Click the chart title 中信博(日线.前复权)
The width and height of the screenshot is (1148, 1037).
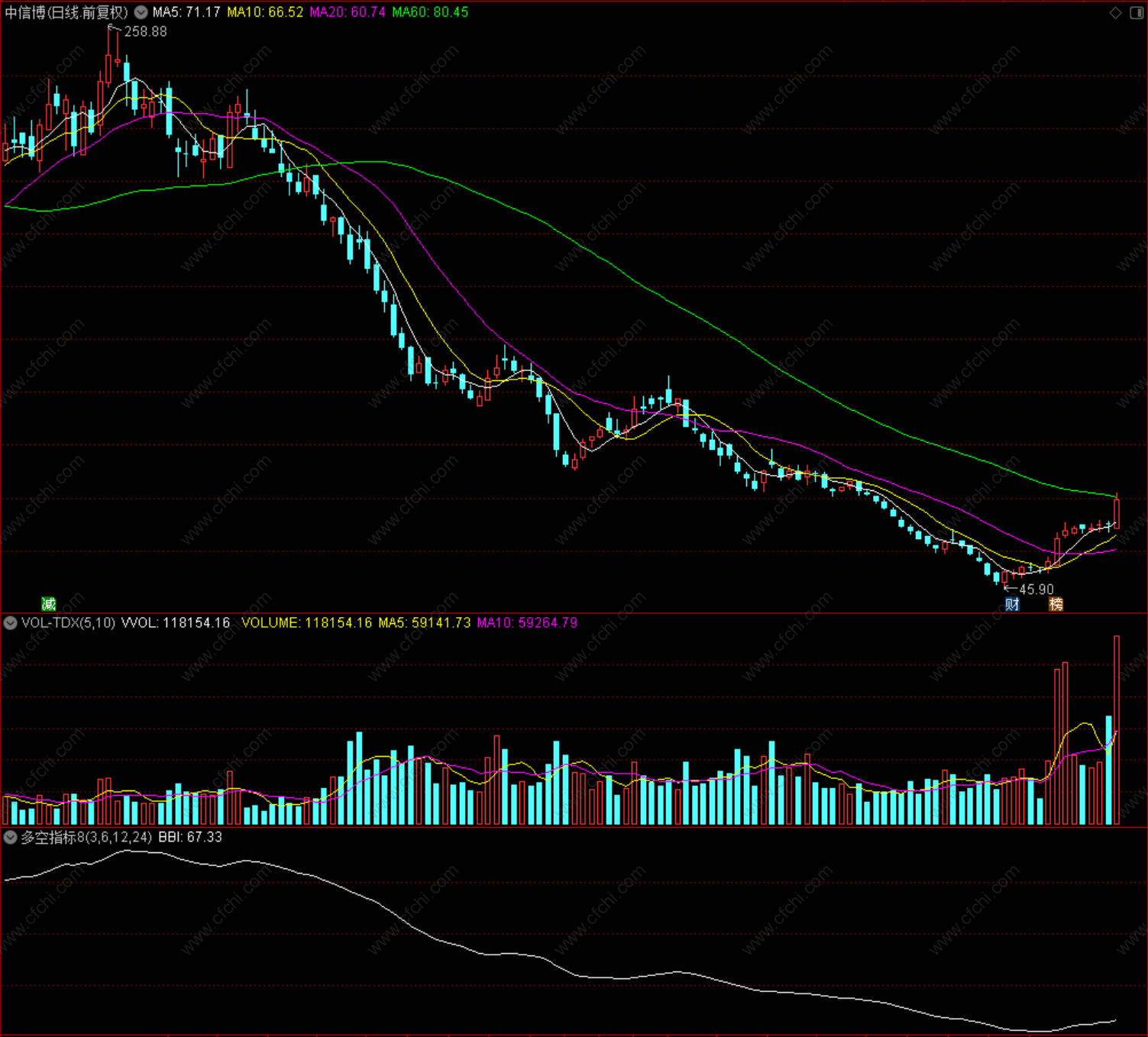pyautogui.click(x=66, y=12)
